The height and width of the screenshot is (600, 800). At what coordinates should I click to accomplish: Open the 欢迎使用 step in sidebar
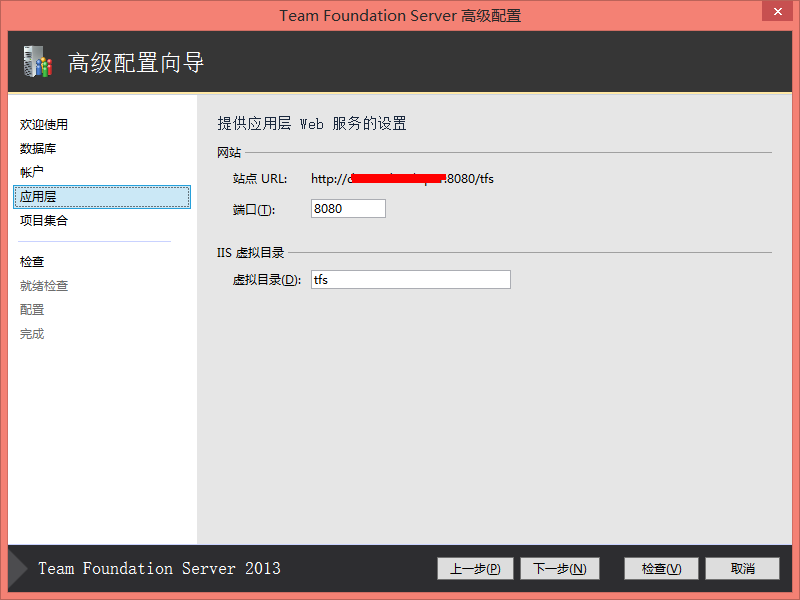click(x=44, y=124)
